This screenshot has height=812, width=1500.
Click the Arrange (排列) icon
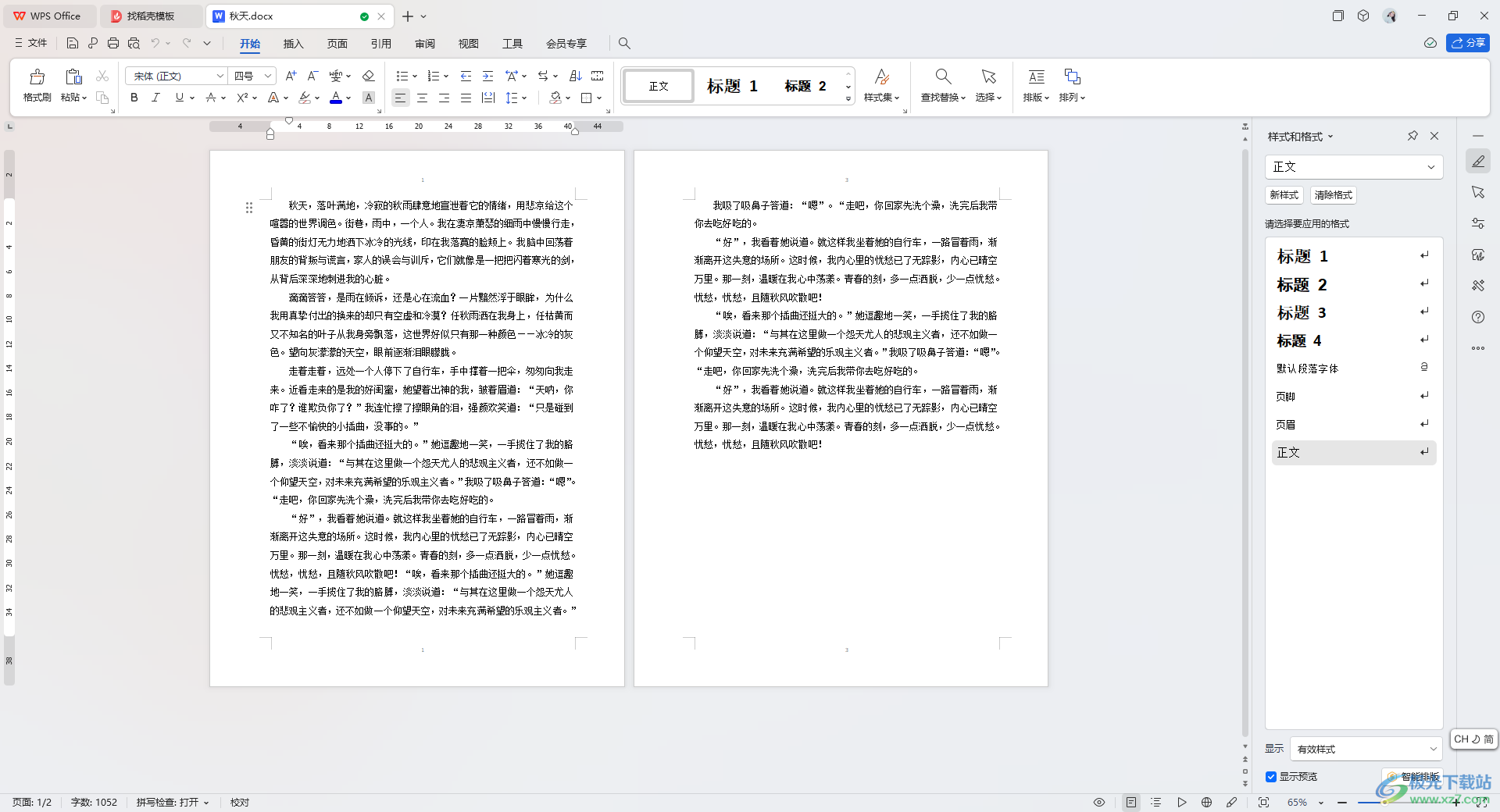[1072, 77]
